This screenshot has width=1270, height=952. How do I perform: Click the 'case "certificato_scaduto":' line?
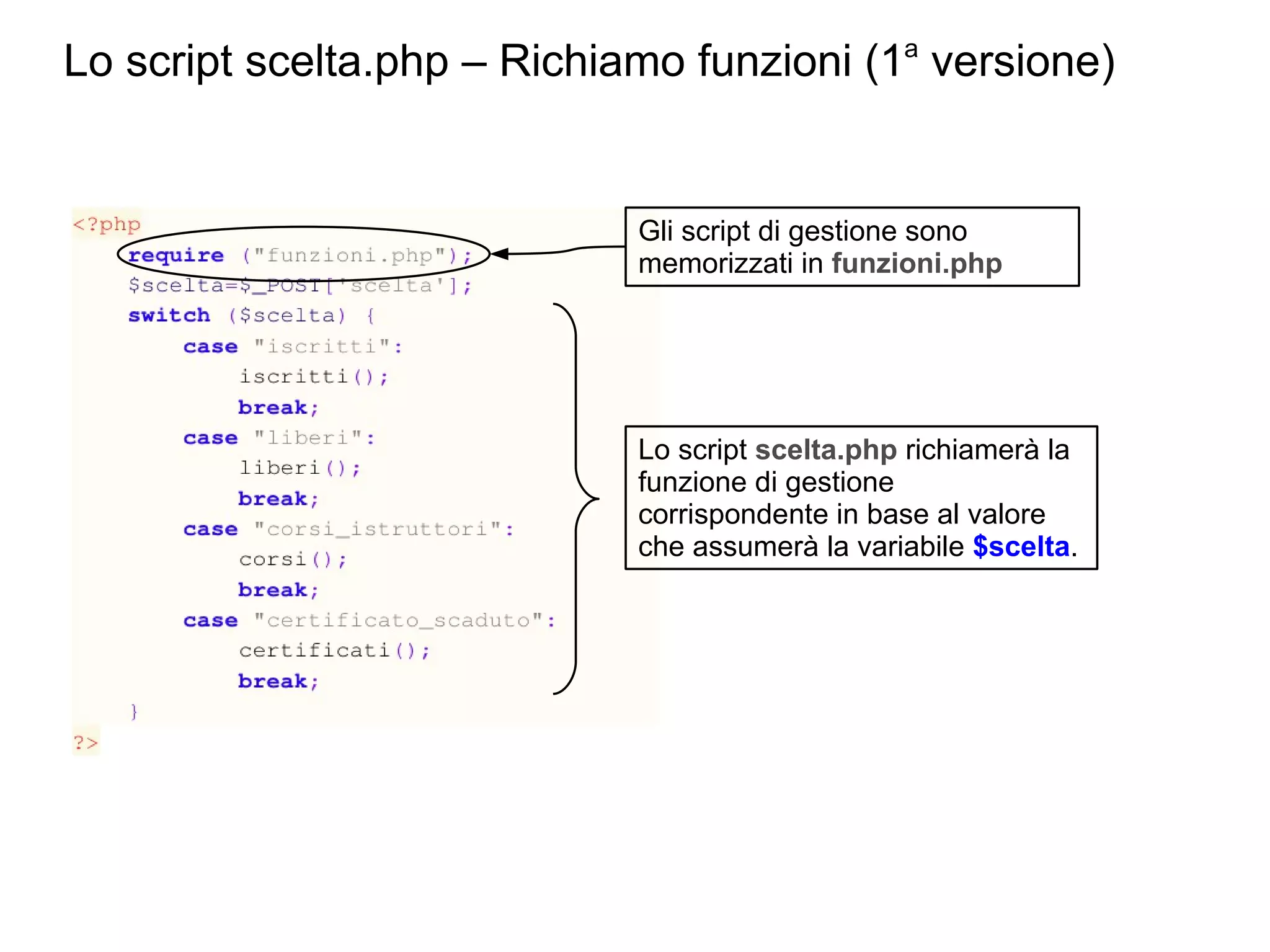tap(370, 620)
